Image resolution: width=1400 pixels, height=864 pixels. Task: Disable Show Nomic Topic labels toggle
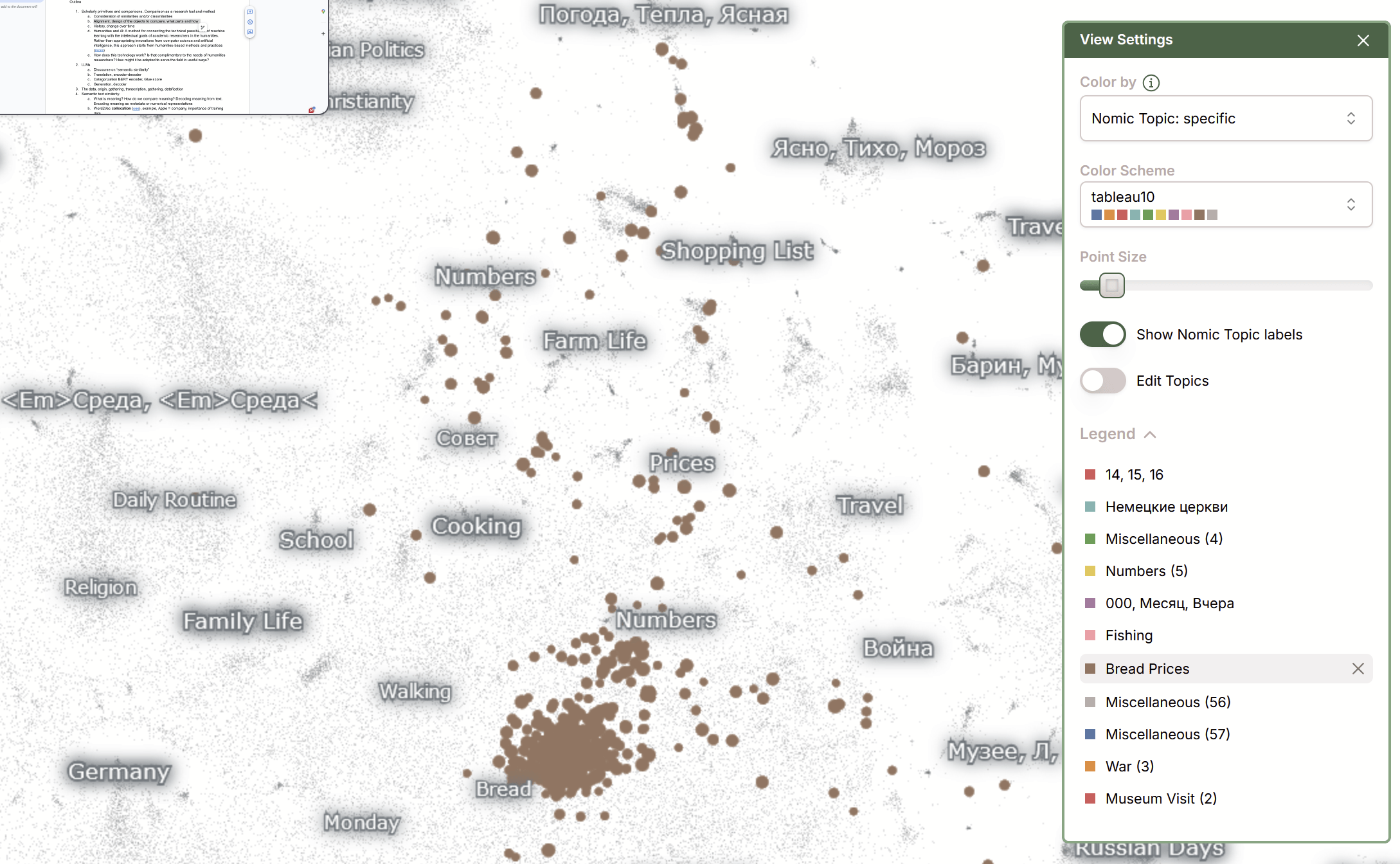1102,334
